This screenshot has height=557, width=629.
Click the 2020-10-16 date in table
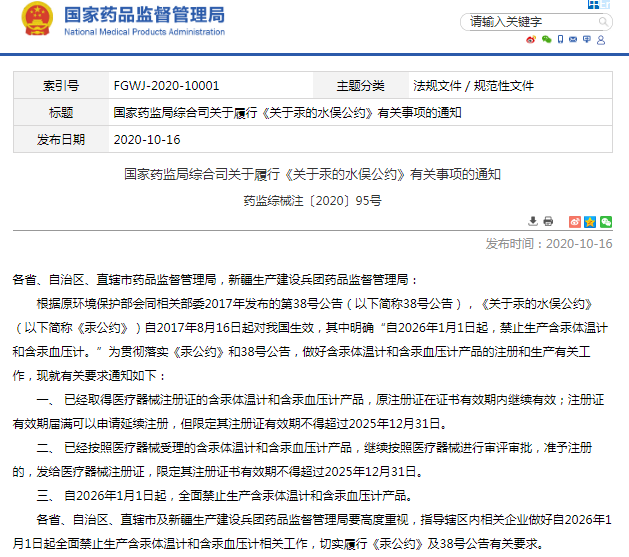[x=147, y=140]
